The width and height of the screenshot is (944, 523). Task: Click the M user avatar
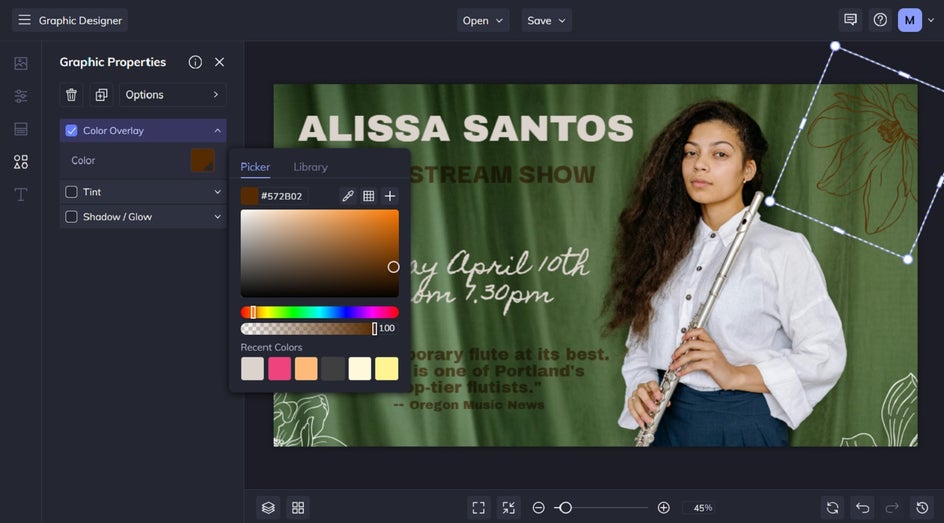(x=910, y=20)
